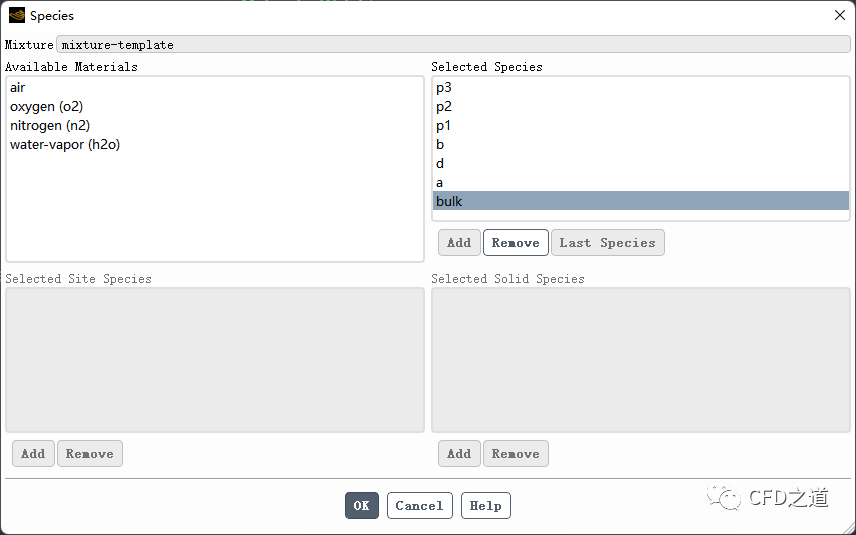Click the Fluent logo icon in title bar
856x535 pixels.
coord(16,15)
